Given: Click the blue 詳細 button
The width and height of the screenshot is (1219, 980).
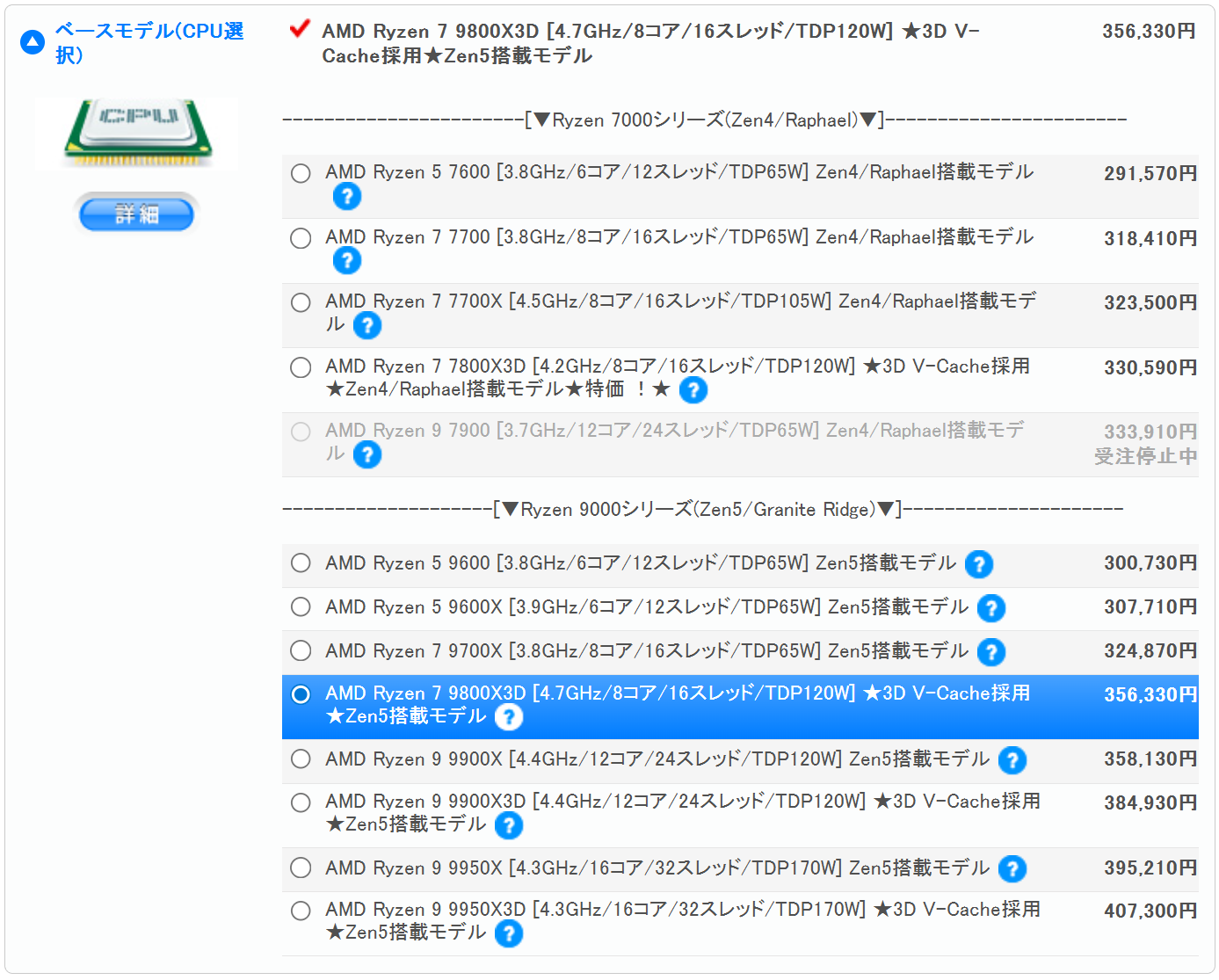Looking at the screenshot, I should [x=136, y=214].
